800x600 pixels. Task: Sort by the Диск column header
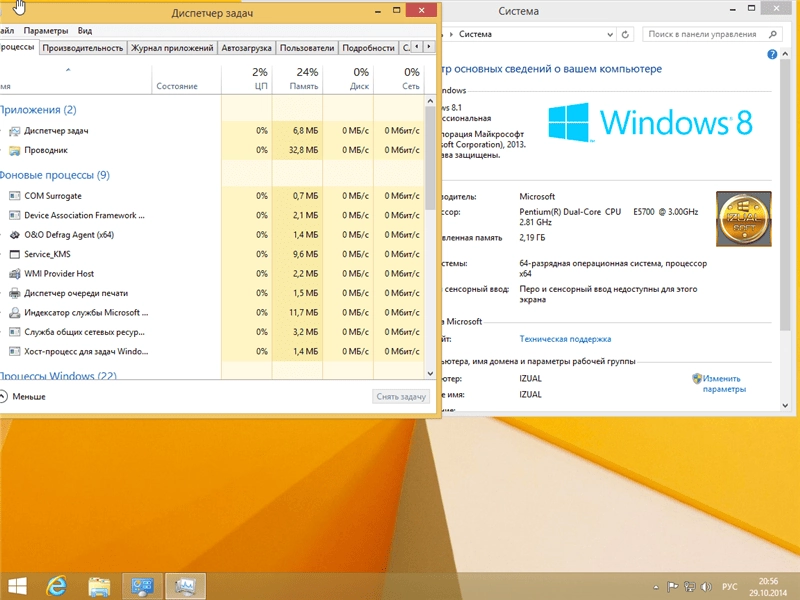click(x=348, y=79)
